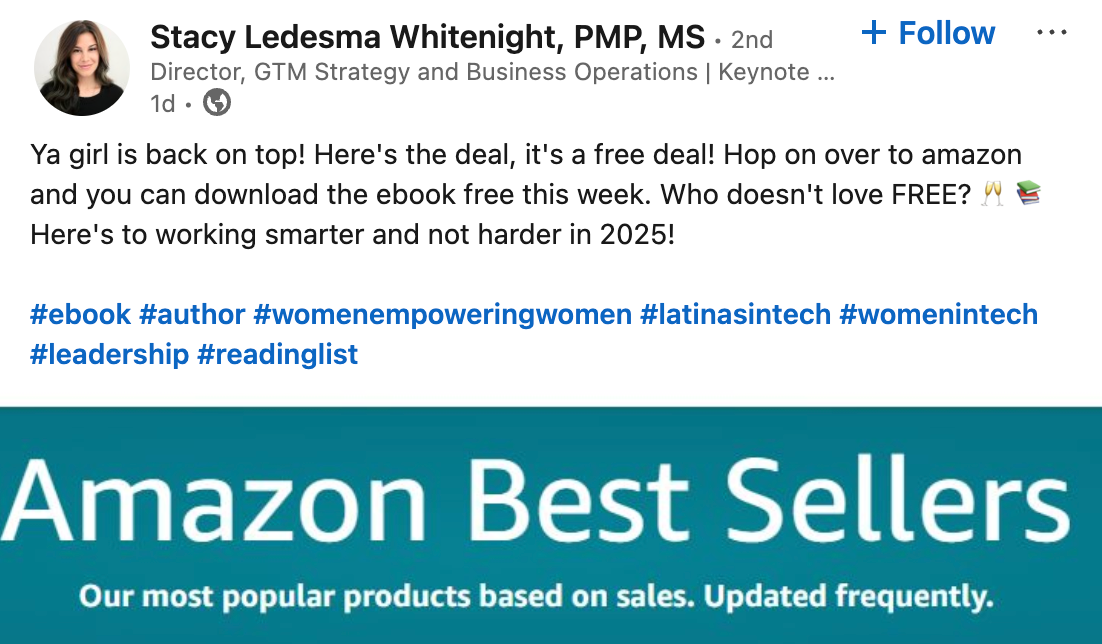Click the books emoji after FREE
The width and height of the screenshot is (1102, 644).
(1029, 193)
